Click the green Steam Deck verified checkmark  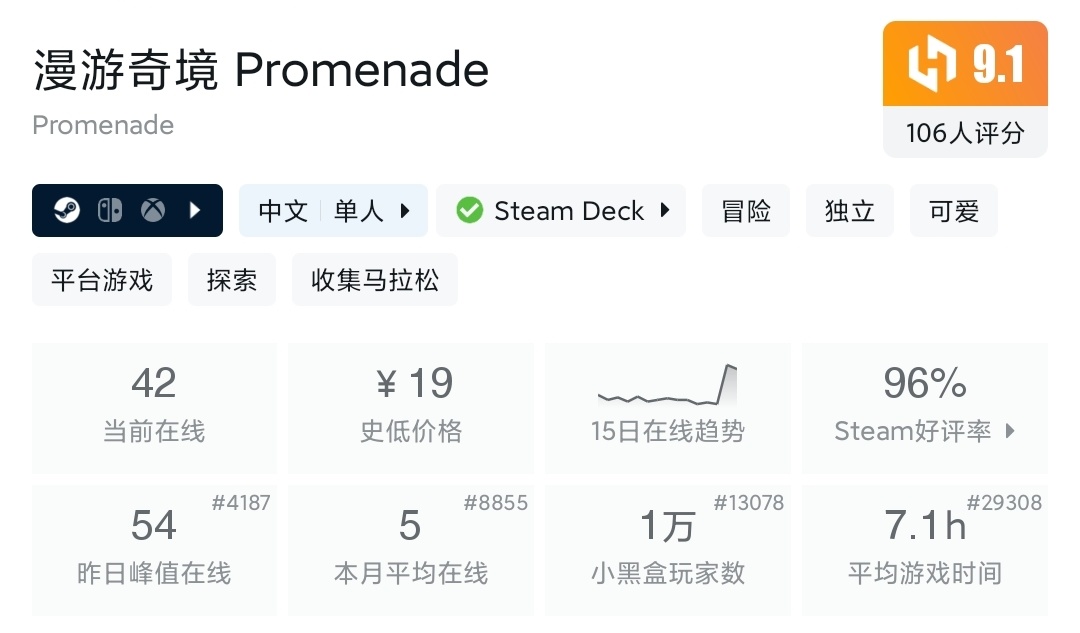click(469, 211)
